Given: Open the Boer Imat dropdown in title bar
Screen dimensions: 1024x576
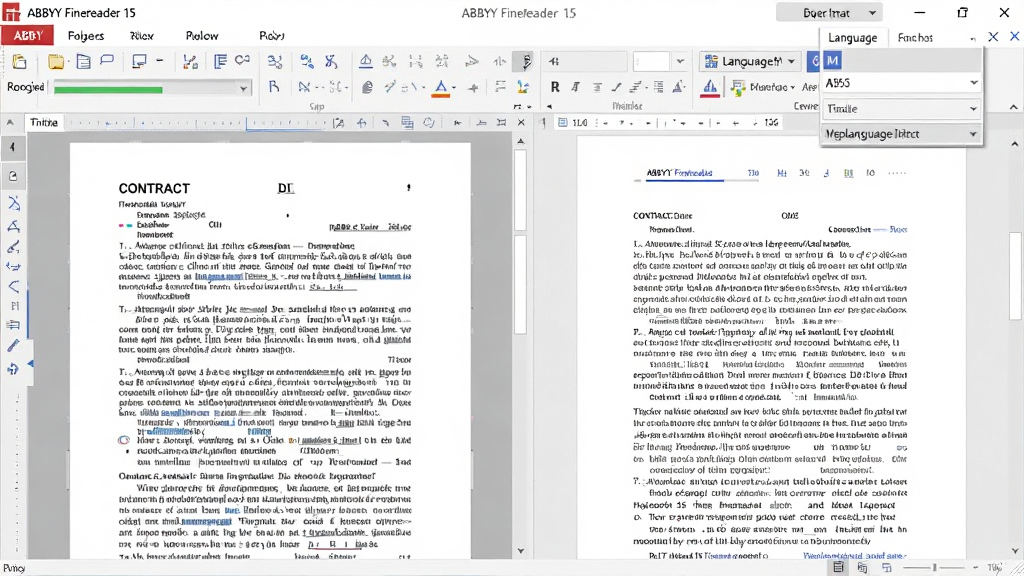Looking at the screenshot, I should [x=829, y=12].
